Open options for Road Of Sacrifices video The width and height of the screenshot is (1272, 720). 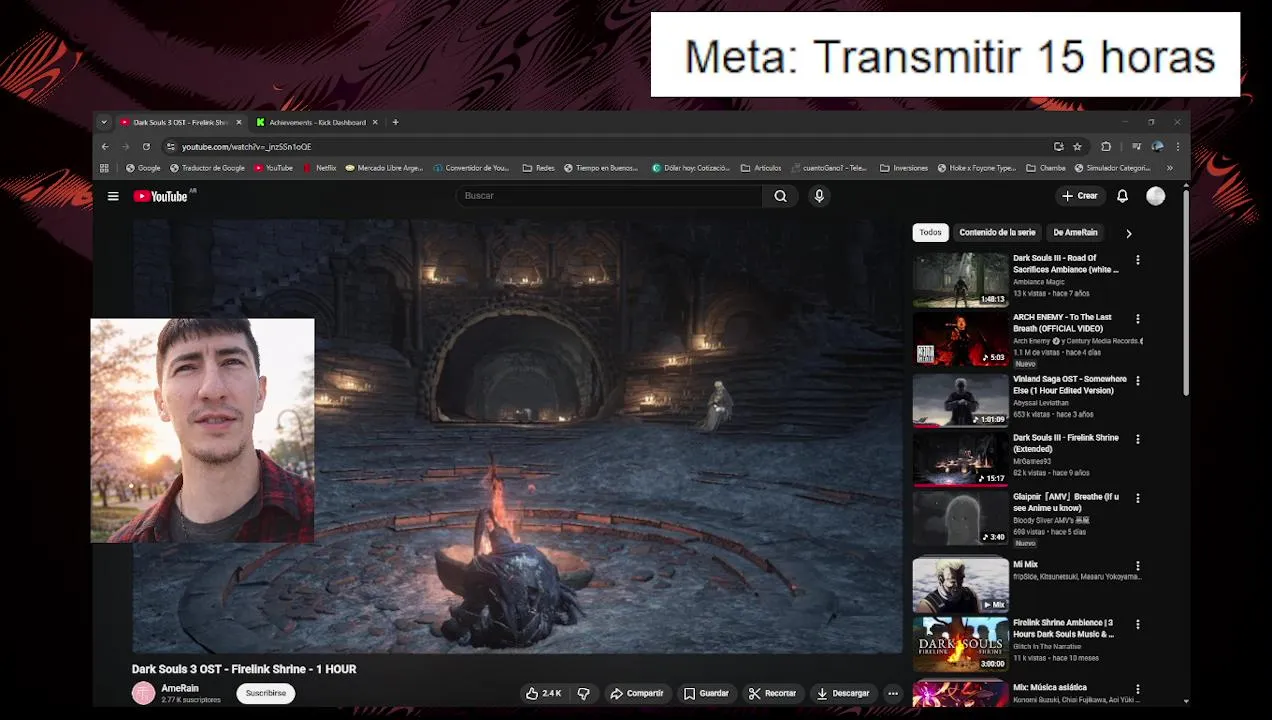[1137, 260]
